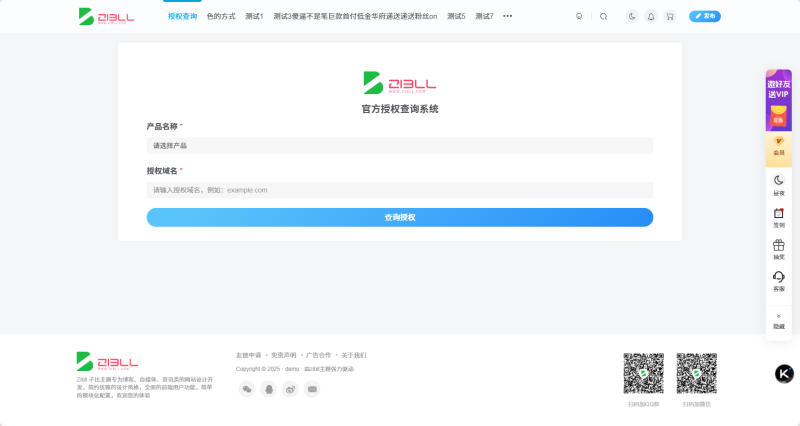Click the email envelope footer icon
The width and height of the screenshot is (800, 426).
[312, 389]
